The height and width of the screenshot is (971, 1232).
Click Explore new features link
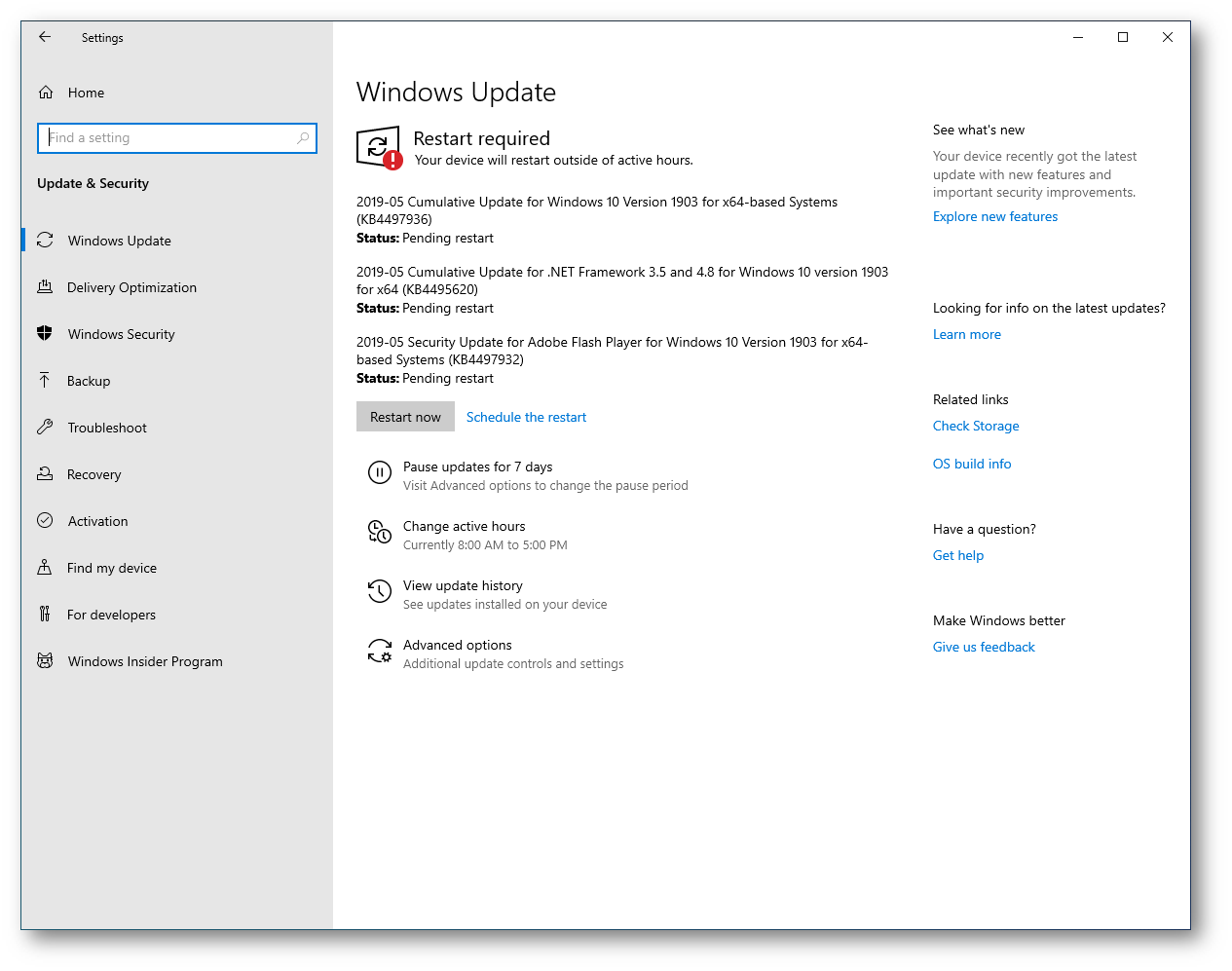[995, 216]
